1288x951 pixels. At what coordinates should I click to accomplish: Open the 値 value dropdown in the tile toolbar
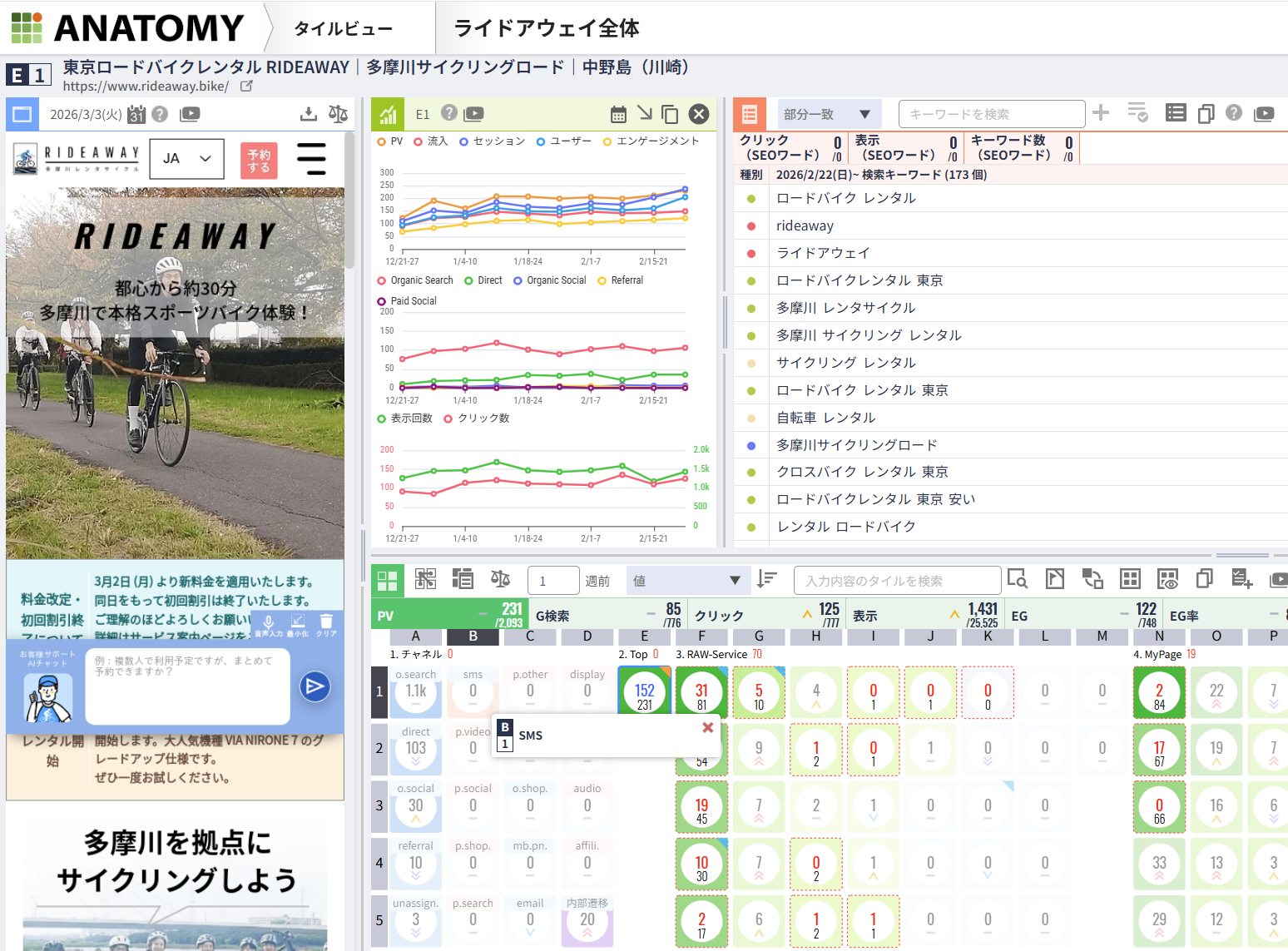688,580
